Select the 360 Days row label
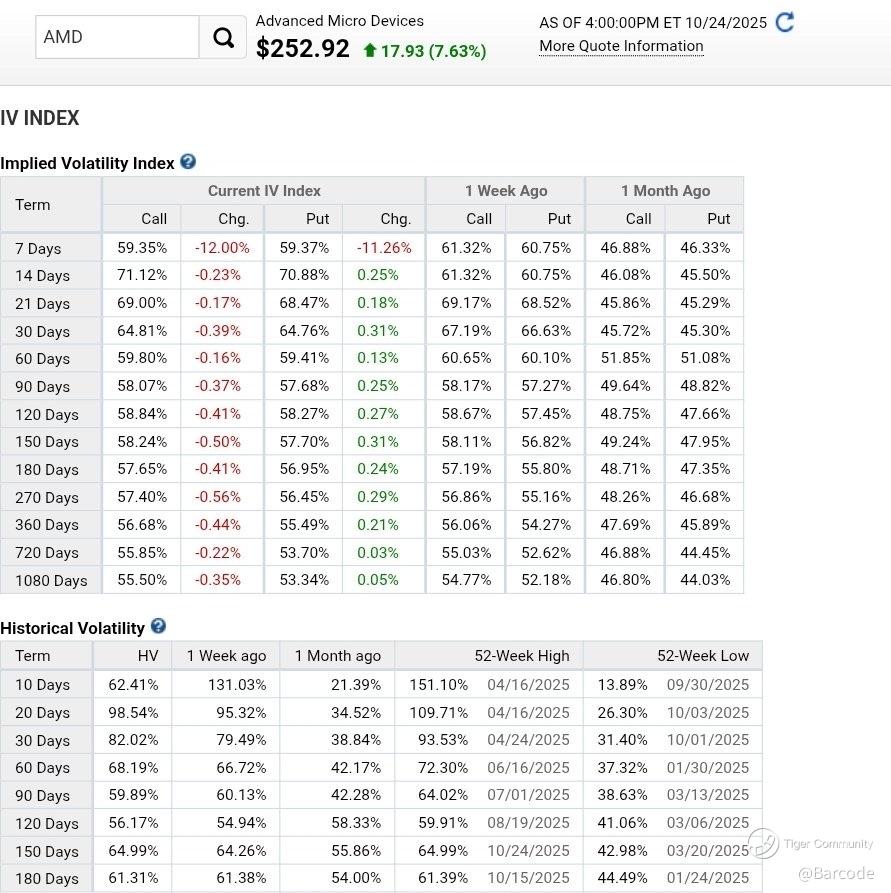The image size is (891, 893). 47,525
